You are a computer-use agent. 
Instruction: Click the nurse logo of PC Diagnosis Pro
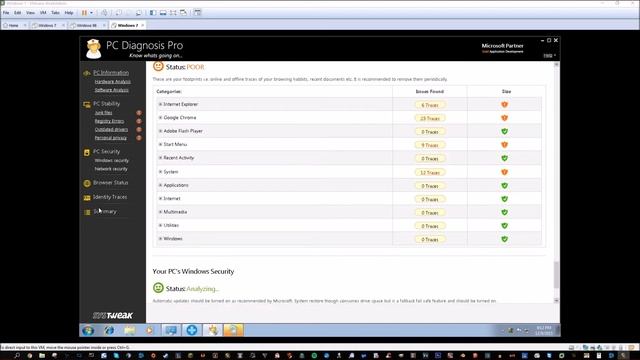pyautogui.click(x=93, y=49)
